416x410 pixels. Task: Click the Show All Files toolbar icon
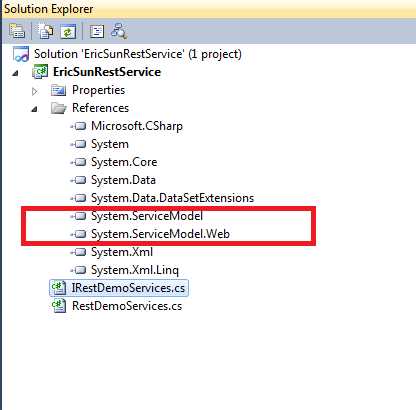(46, 32)
